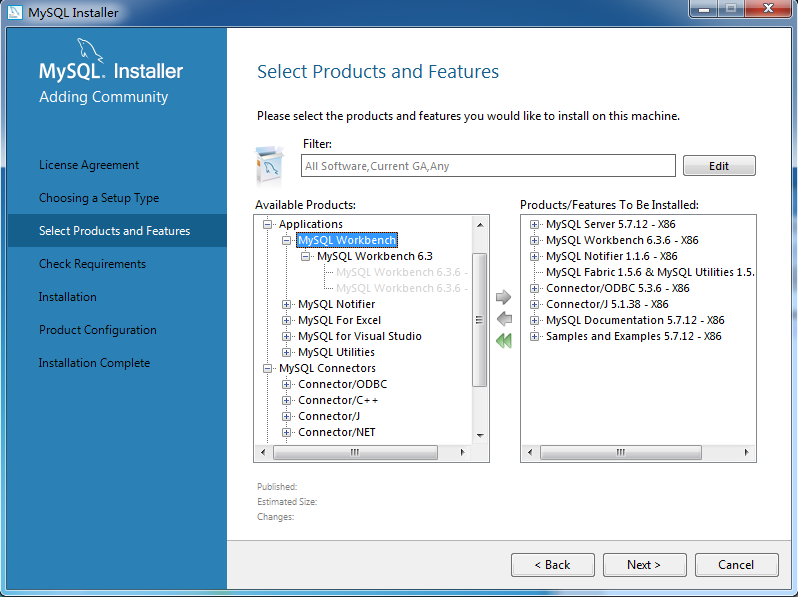Screen dimensions: 798x597
Task: Click the MySQL Installer title bar icon
Action: (15, 12)
